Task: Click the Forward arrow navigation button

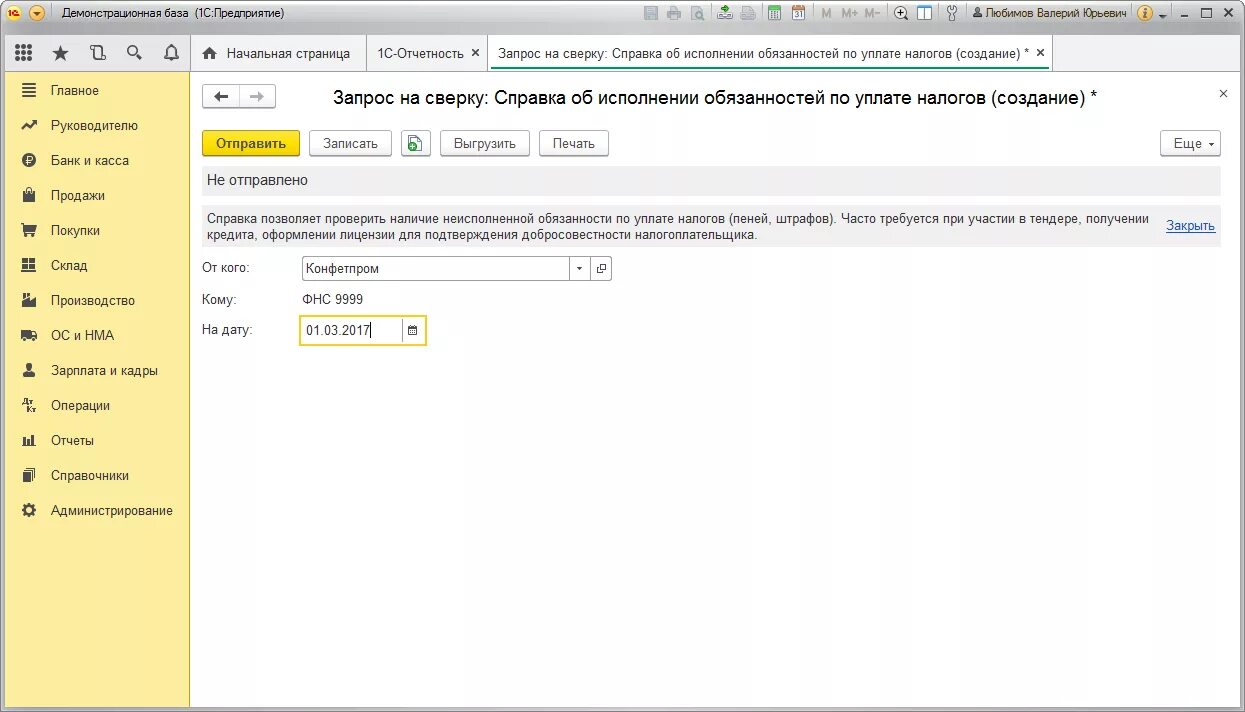Action: (257, 96)
